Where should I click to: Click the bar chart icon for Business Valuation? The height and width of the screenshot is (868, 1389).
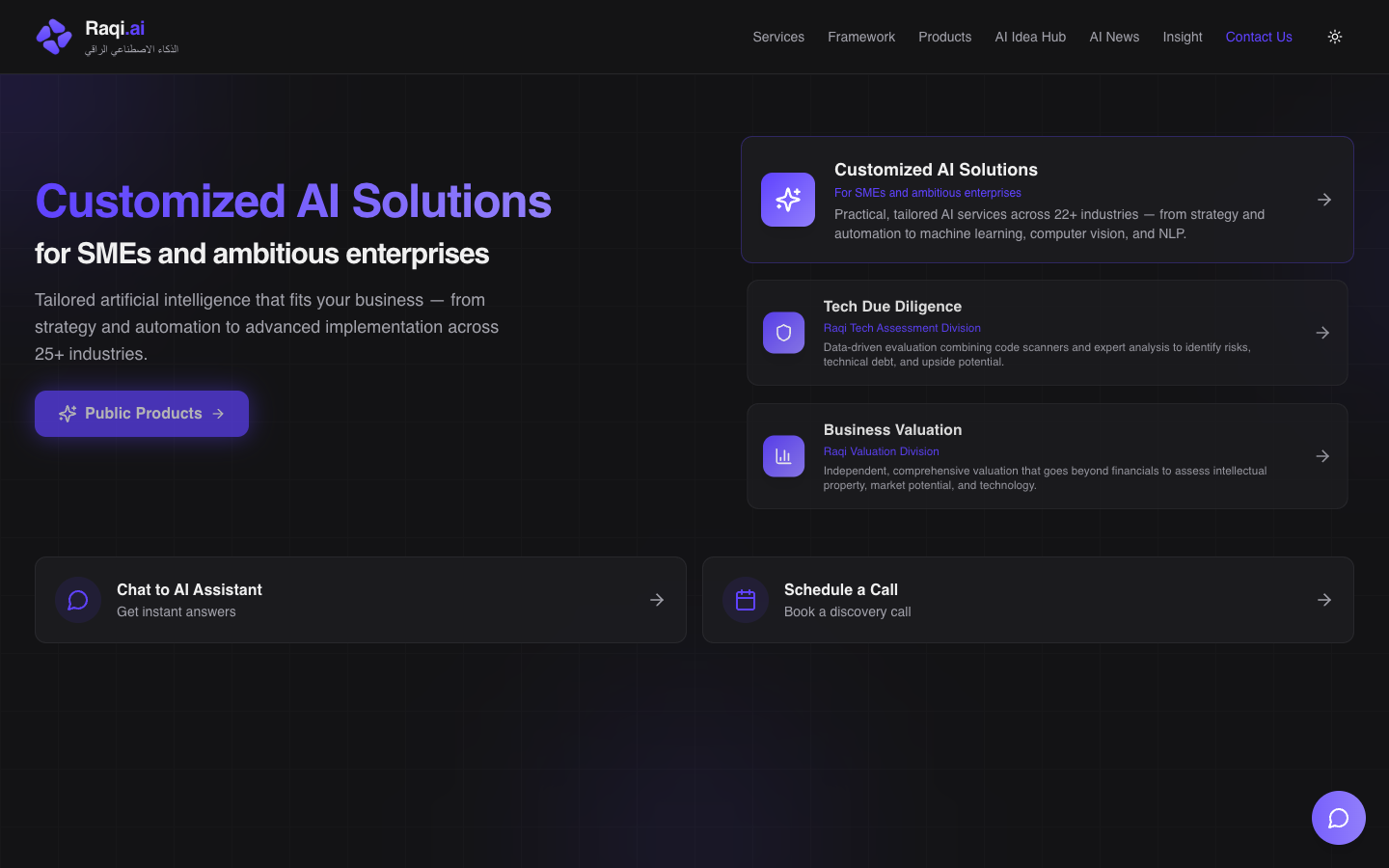coord(783,456)
